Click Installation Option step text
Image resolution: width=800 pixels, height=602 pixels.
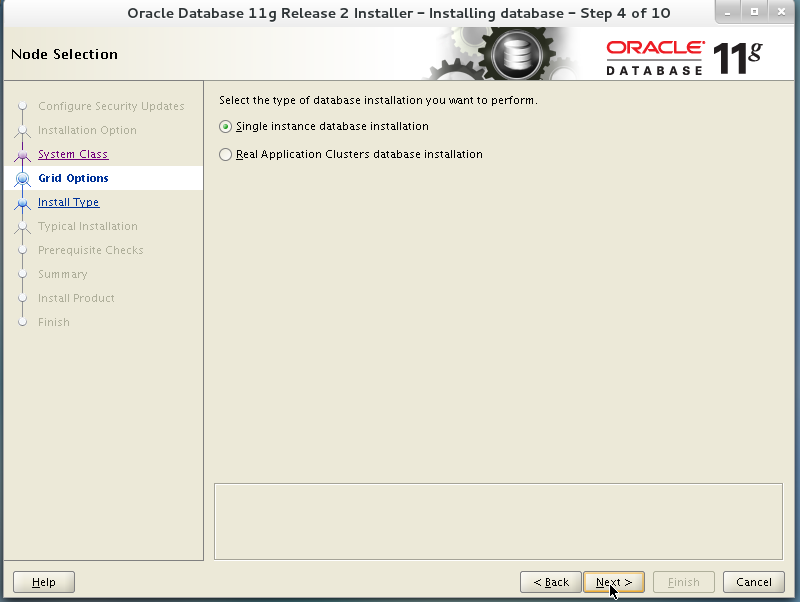tap(87, 130)
